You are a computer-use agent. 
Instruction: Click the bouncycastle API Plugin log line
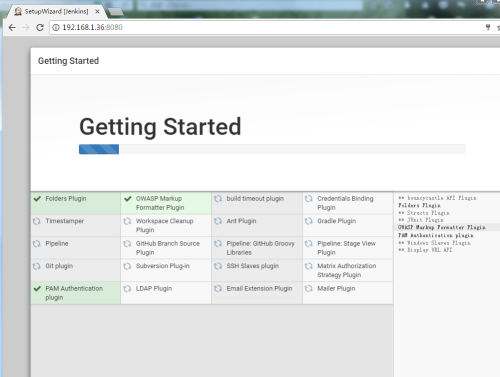437,198
